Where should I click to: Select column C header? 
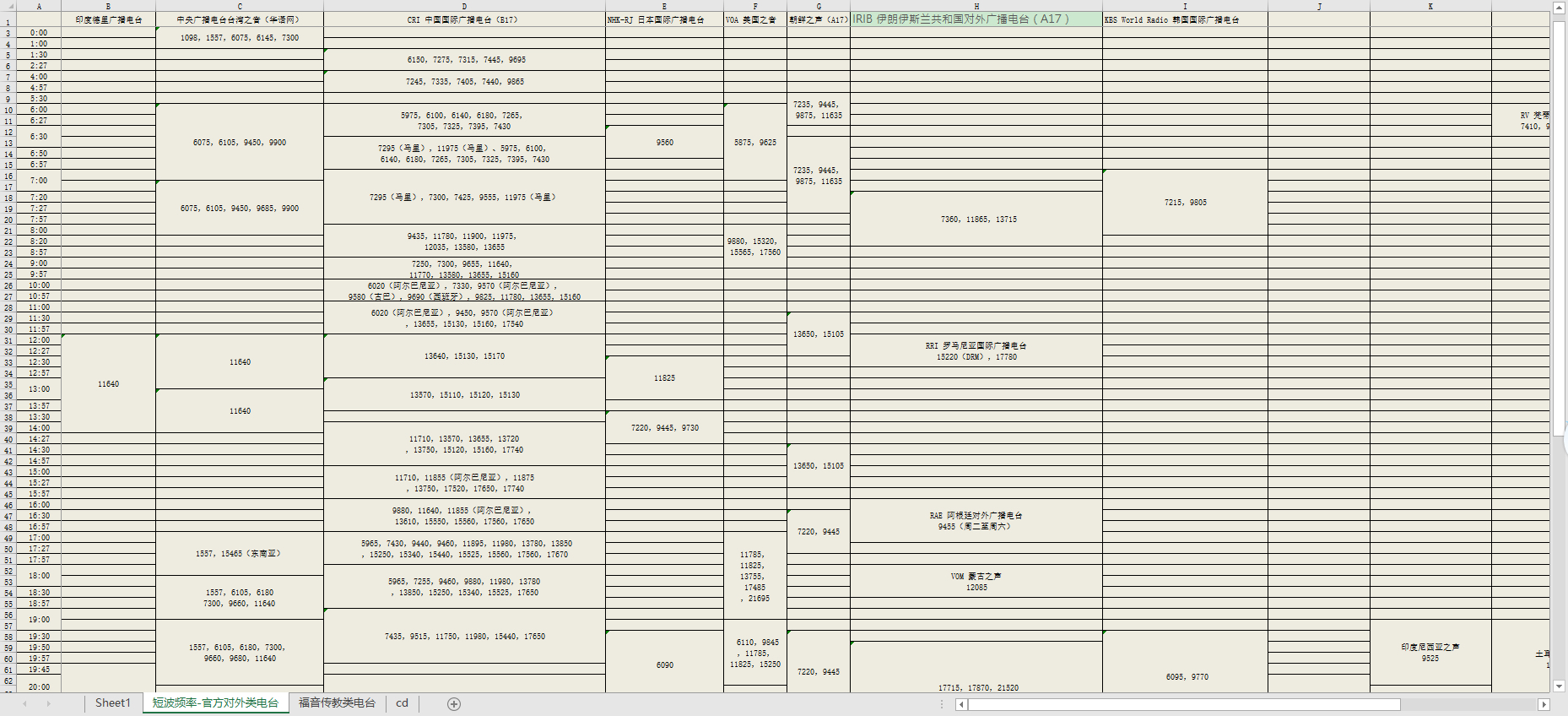coord(240,6)
